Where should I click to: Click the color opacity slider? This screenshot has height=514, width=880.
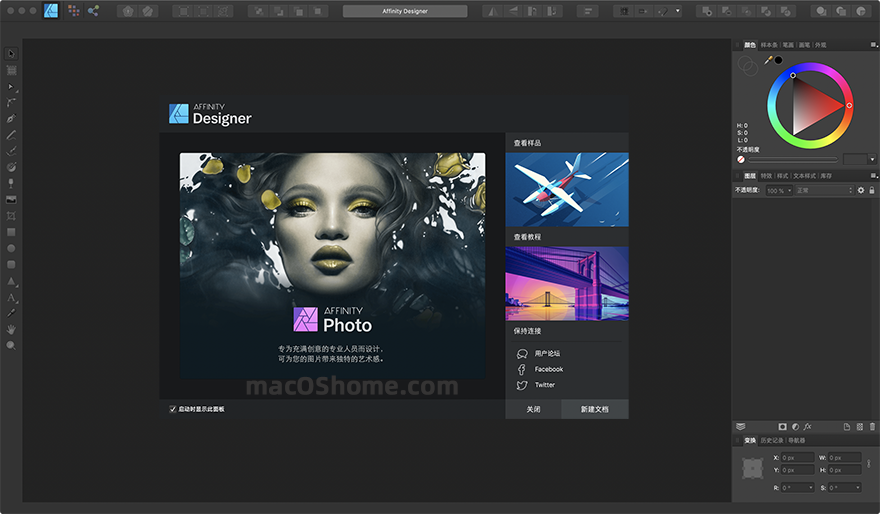[x=793, y=159]
